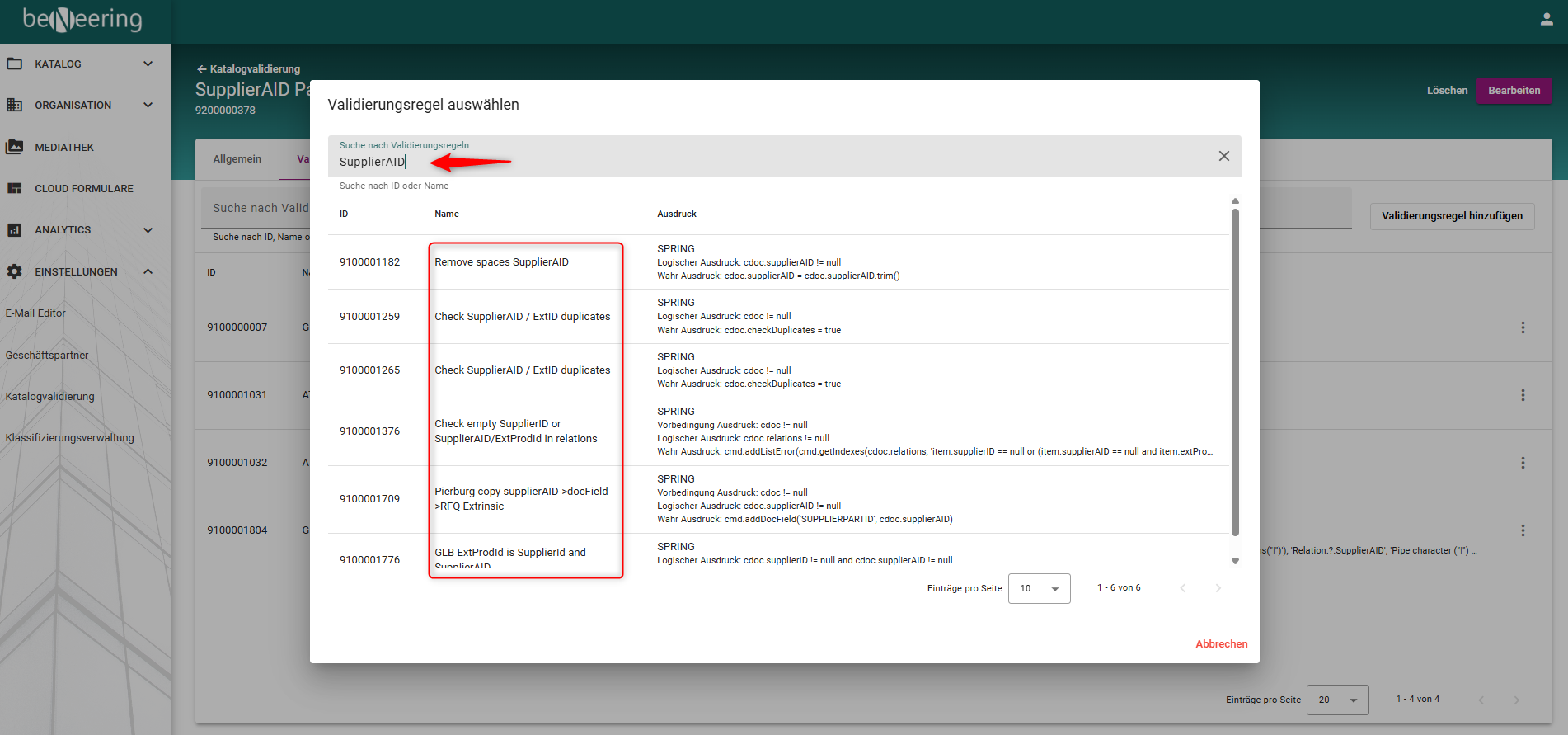1568x735 pixels.
Task: Collapse the Einstellungen section chevron
Action: pyautogui.click(x=148, y=271)
